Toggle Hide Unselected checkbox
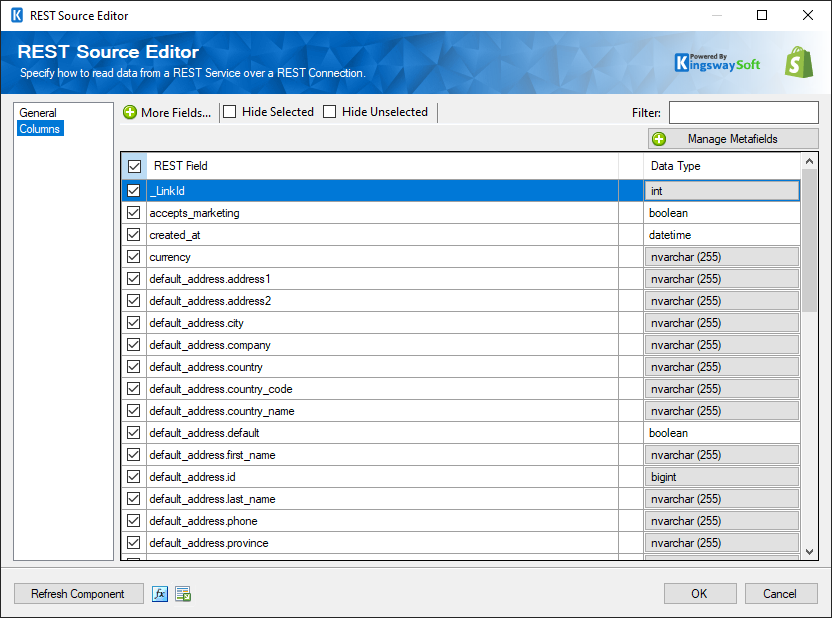 click(x=330, y=112)
